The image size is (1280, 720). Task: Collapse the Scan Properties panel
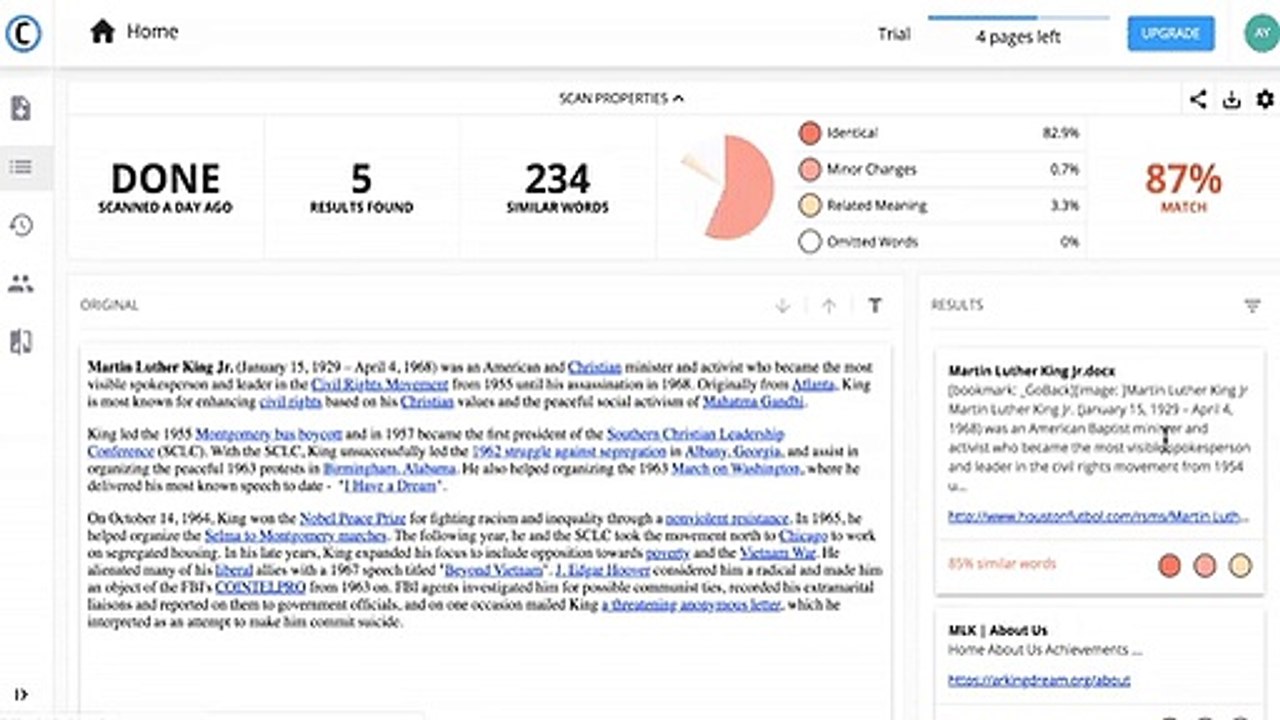[621, 98]
